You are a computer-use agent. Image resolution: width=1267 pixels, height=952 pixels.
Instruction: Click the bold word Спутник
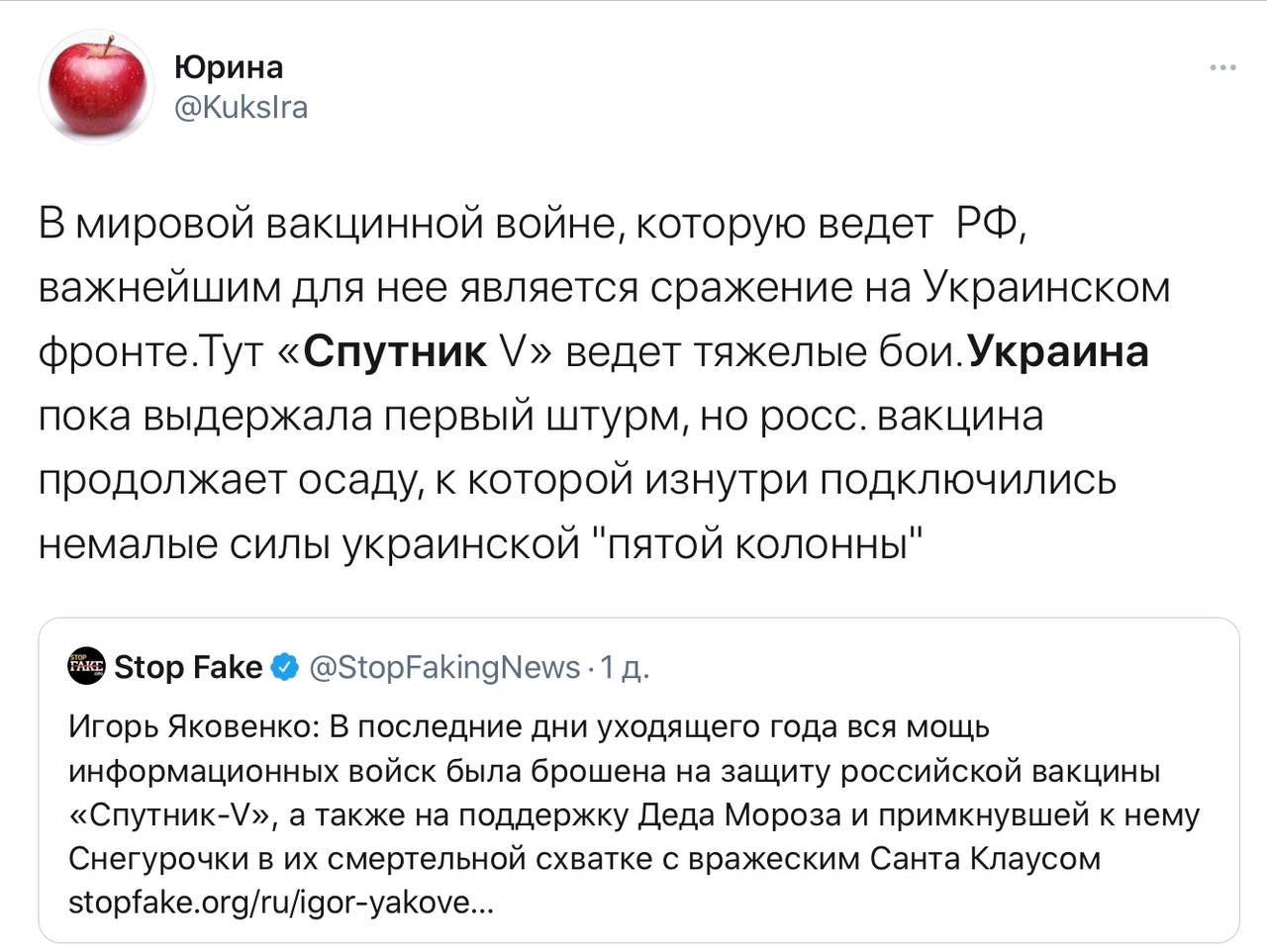(x=396, y=351)
